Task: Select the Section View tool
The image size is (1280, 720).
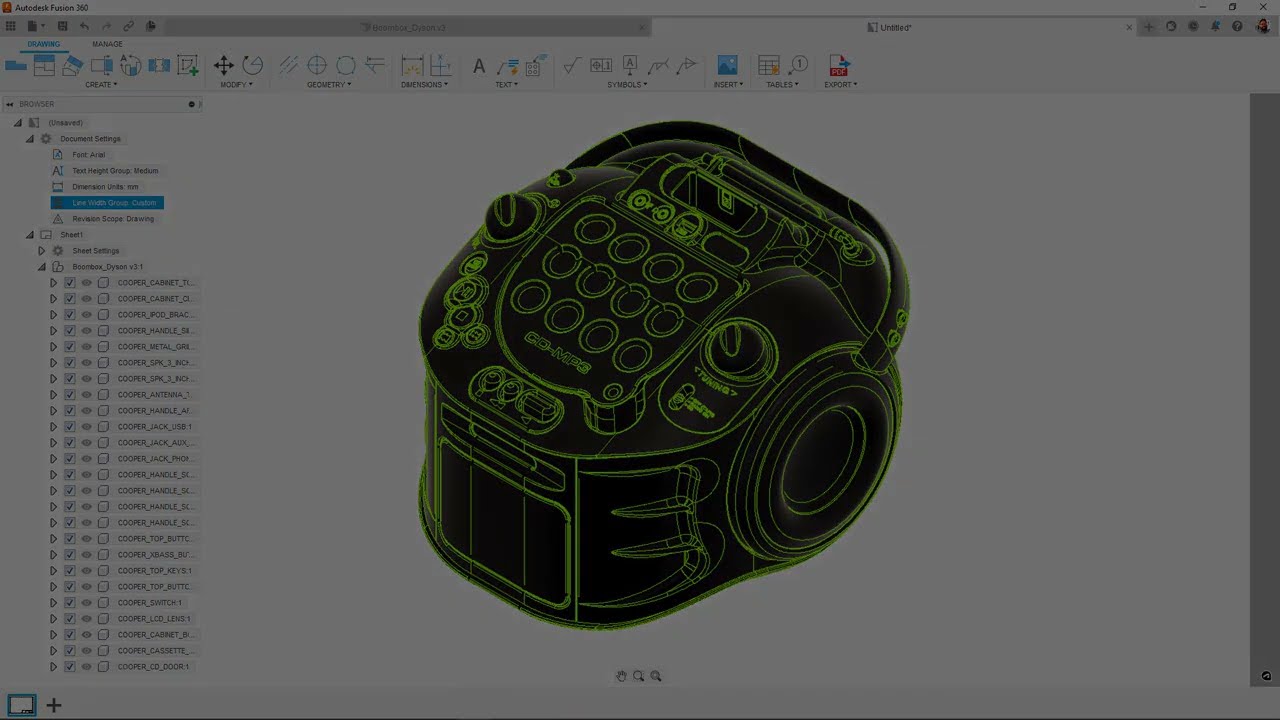Action: coord(73,66)
